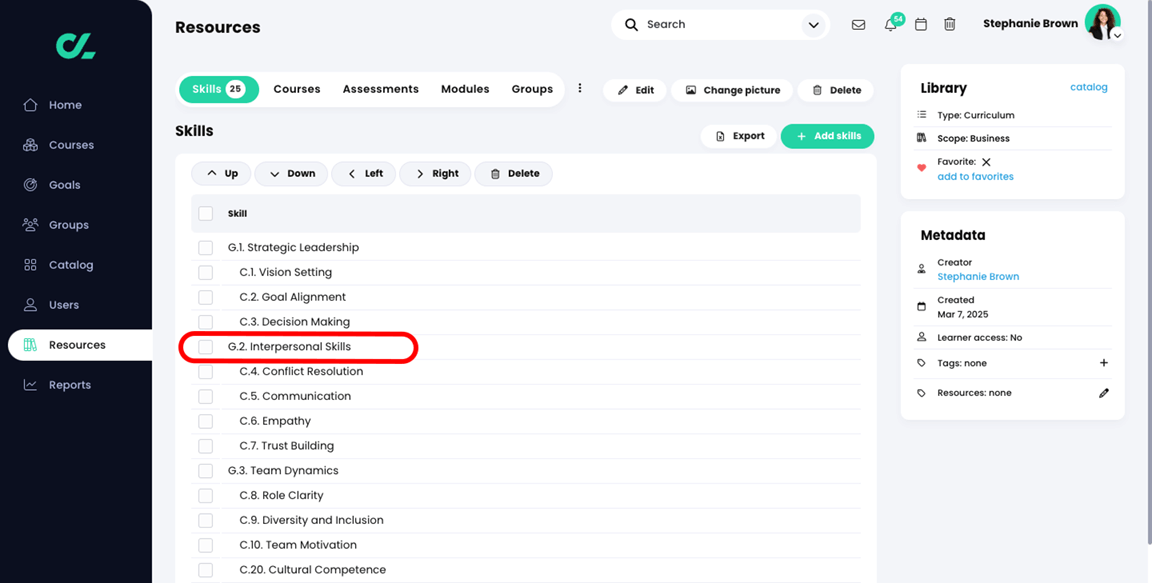Image resolution: width=1152 pixels, height=583 pixels.
Task: Click inside the Search input field
Action: pyautogui.click(x=710, y=24)
